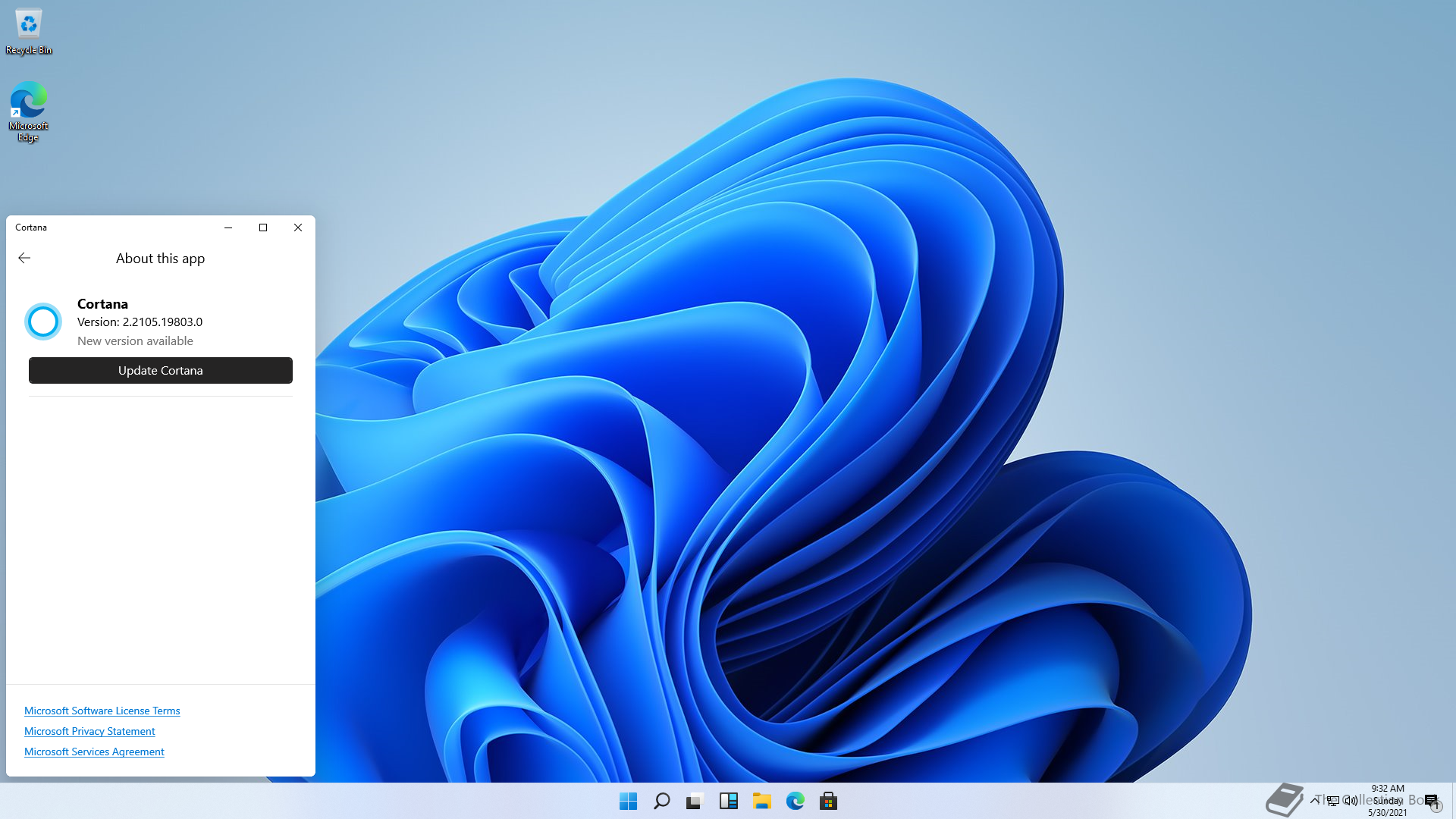Open the Recycle Bin desktop icon
The height and width of the screenshot is (819, 1456).
29,32
